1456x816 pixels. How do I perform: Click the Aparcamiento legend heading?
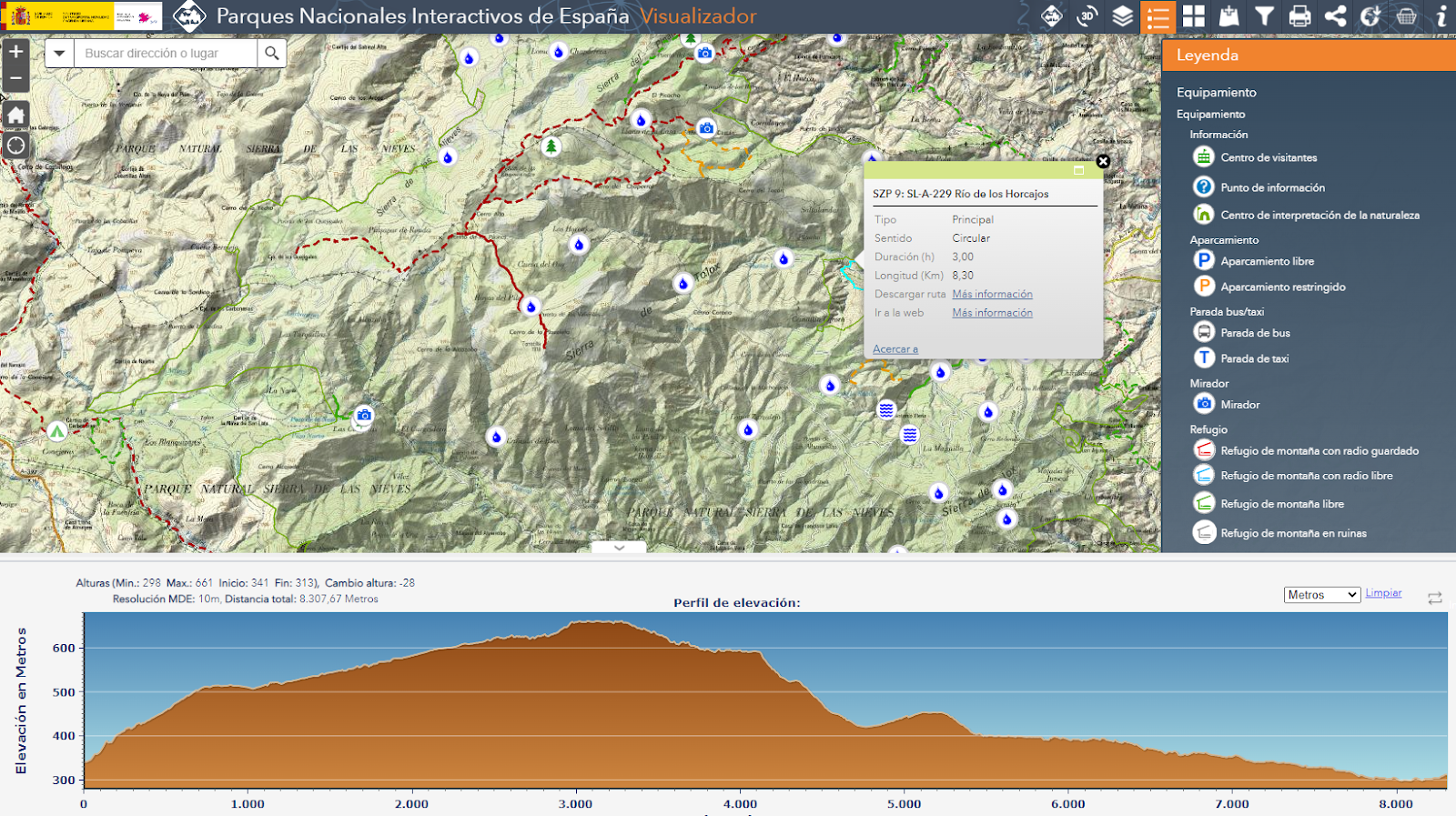click(x=1224, y=240)
